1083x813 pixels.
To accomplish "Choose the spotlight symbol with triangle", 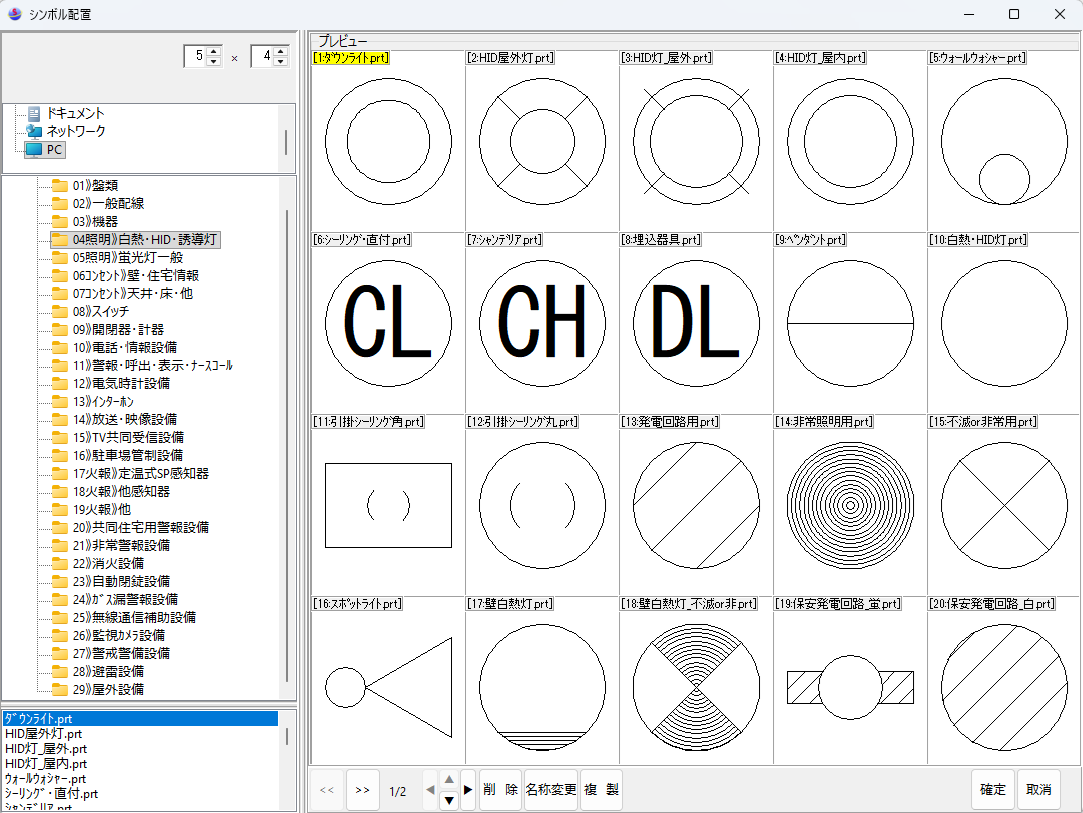I will [x=388, y=688].
